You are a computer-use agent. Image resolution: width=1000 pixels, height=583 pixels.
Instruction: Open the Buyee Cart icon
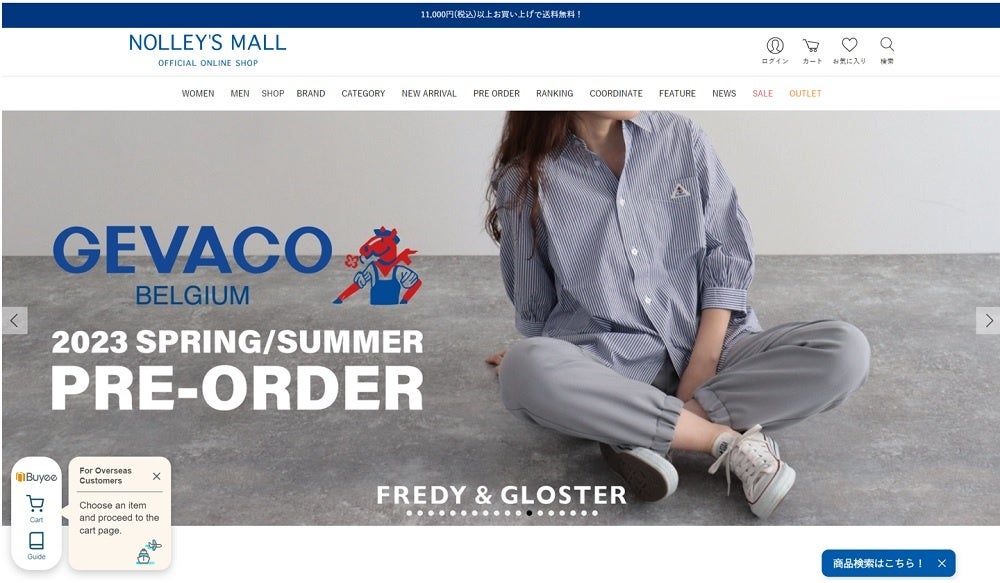point(36,508)
